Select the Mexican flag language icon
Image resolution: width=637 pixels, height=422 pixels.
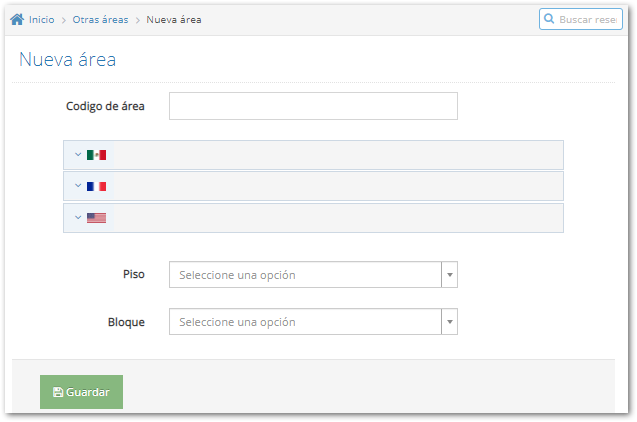(x=96, y=155)
